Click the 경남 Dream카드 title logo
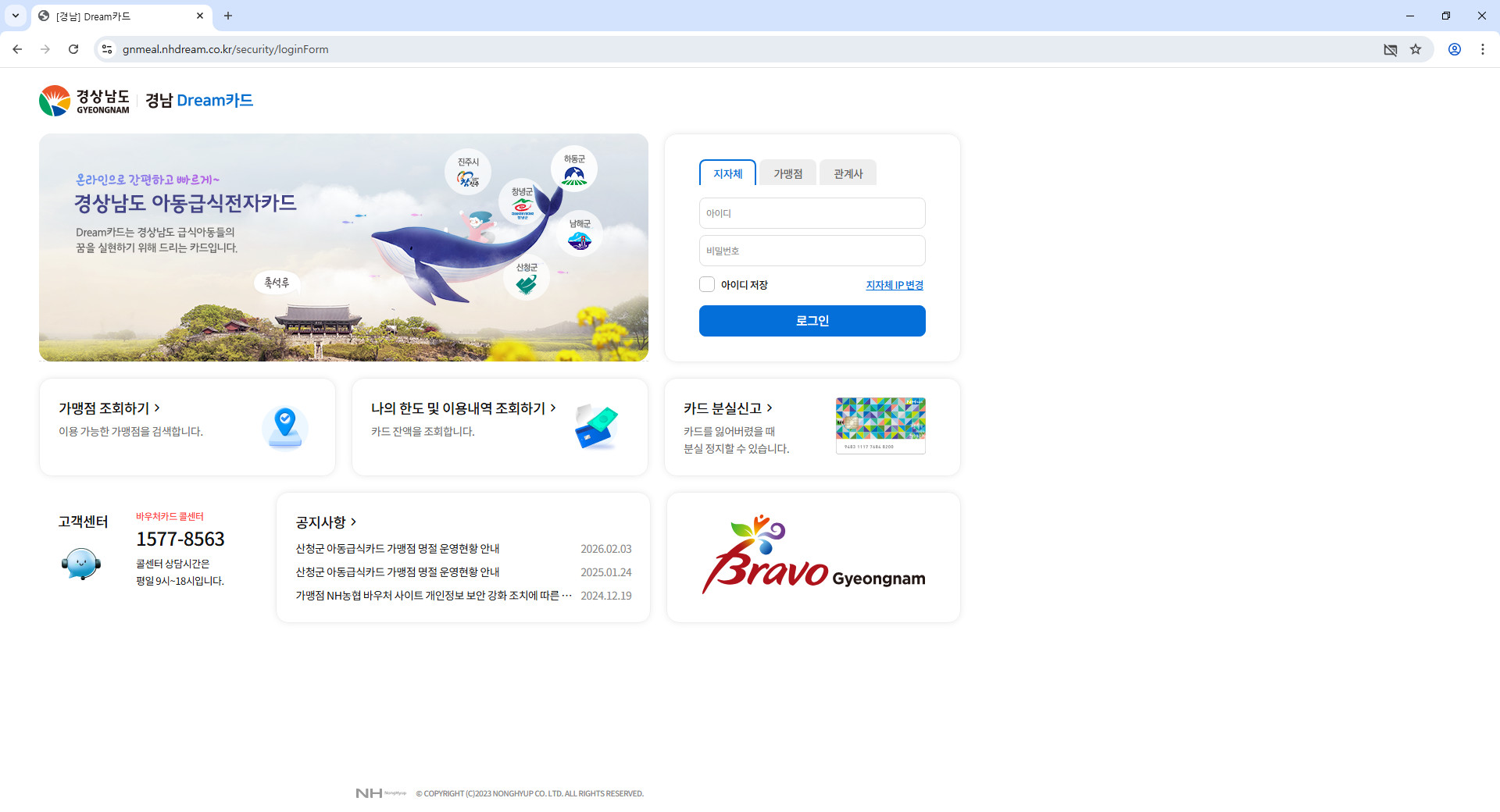Viewport: 1500px width, 812px height. pos(199,101)
